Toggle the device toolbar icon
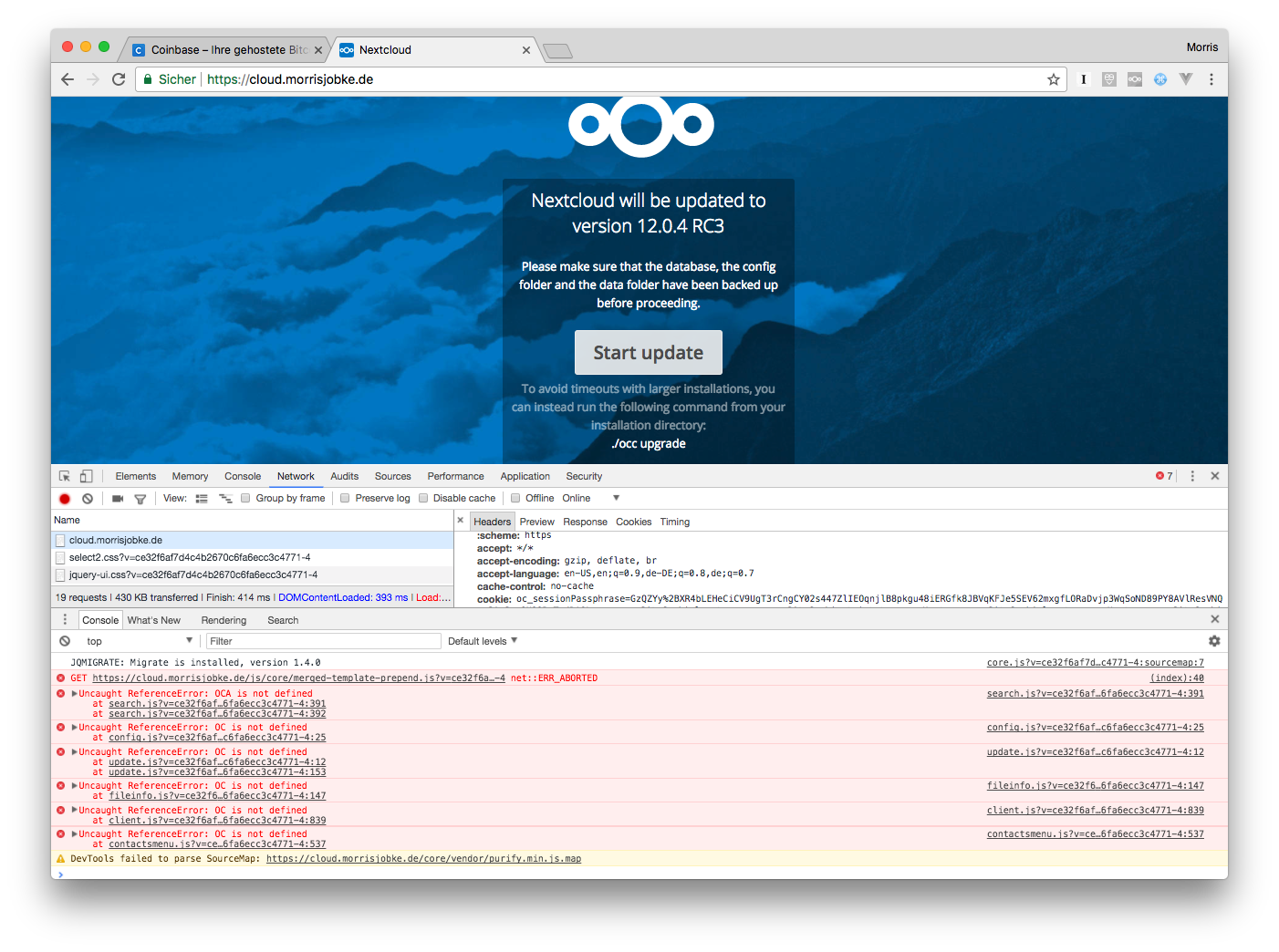This screenshot has width=1279, height=952. pyautogui.click(x=86, y=476)
